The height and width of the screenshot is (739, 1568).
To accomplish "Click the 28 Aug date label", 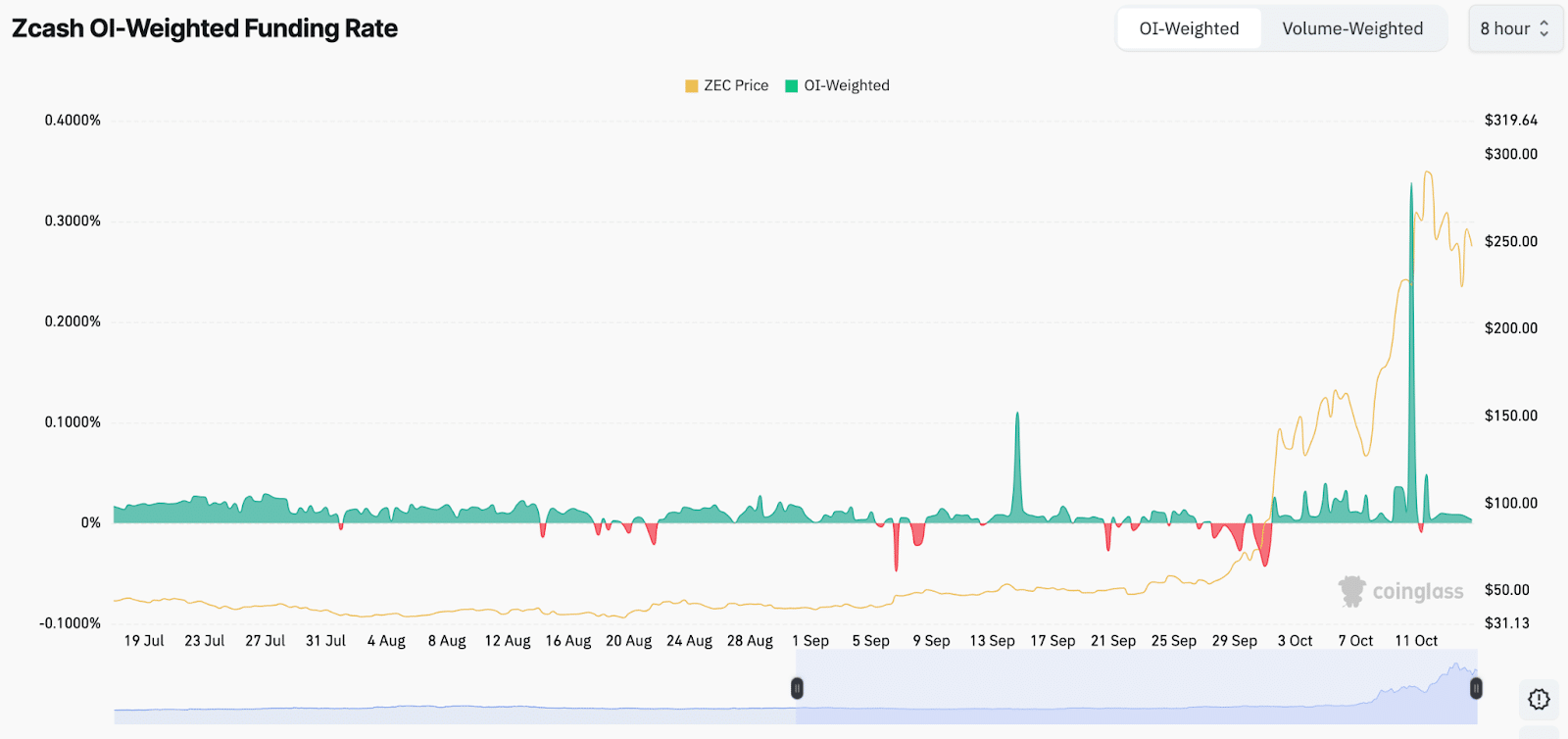I will (751, 641).
